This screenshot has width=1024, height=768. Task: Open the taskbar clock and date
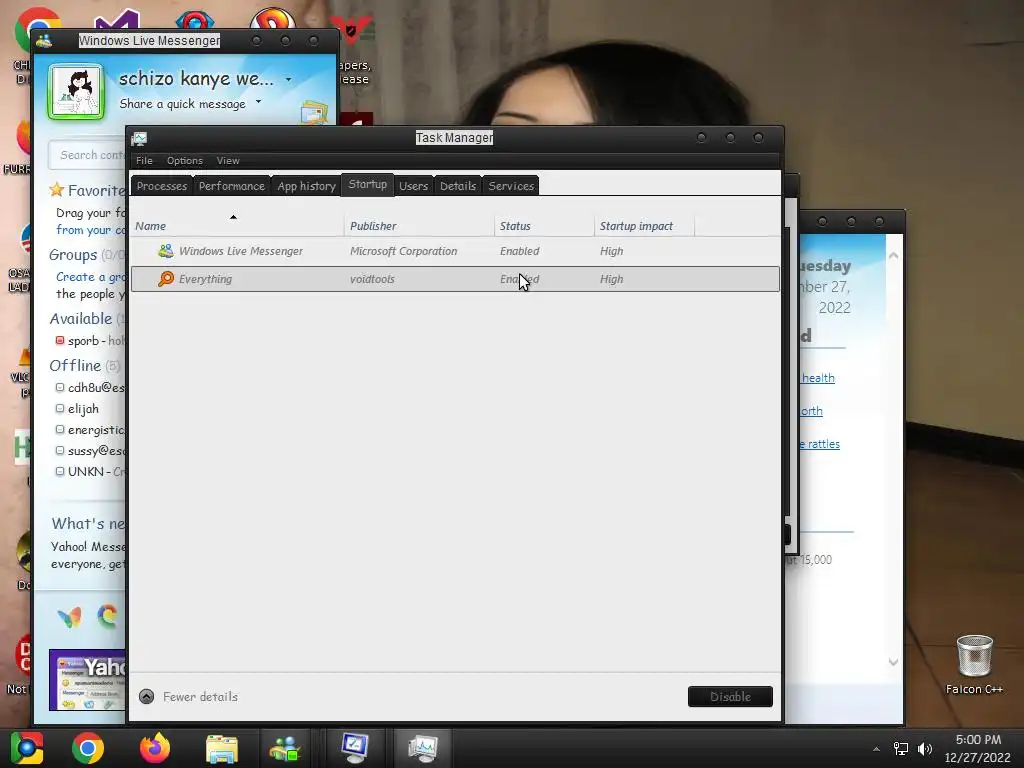click(978, 748)
